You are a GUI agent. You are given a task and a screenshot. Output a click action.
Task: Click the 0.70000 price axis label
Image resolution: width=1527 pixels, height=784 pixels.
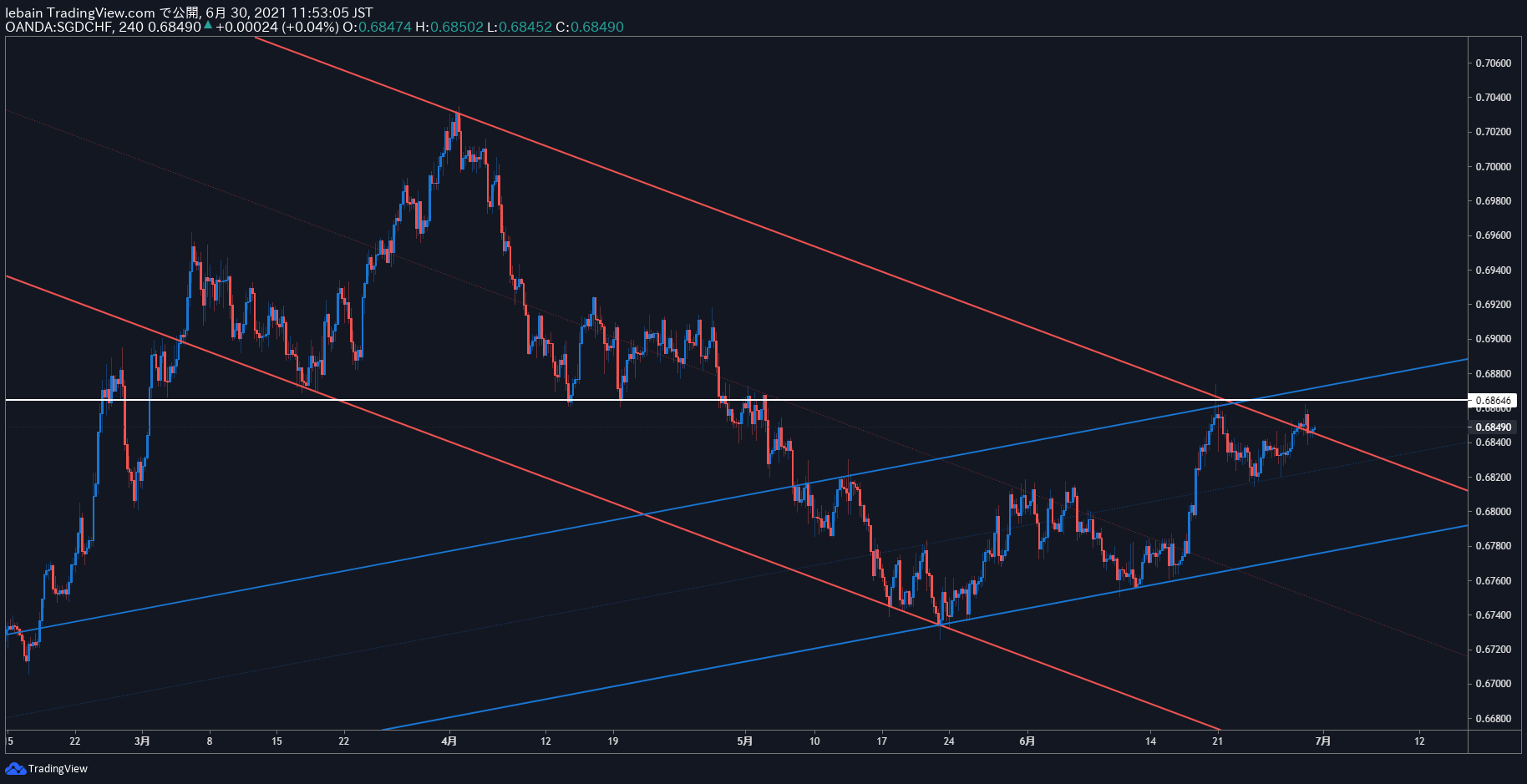pyautogui.click(x=1493, y=167)
